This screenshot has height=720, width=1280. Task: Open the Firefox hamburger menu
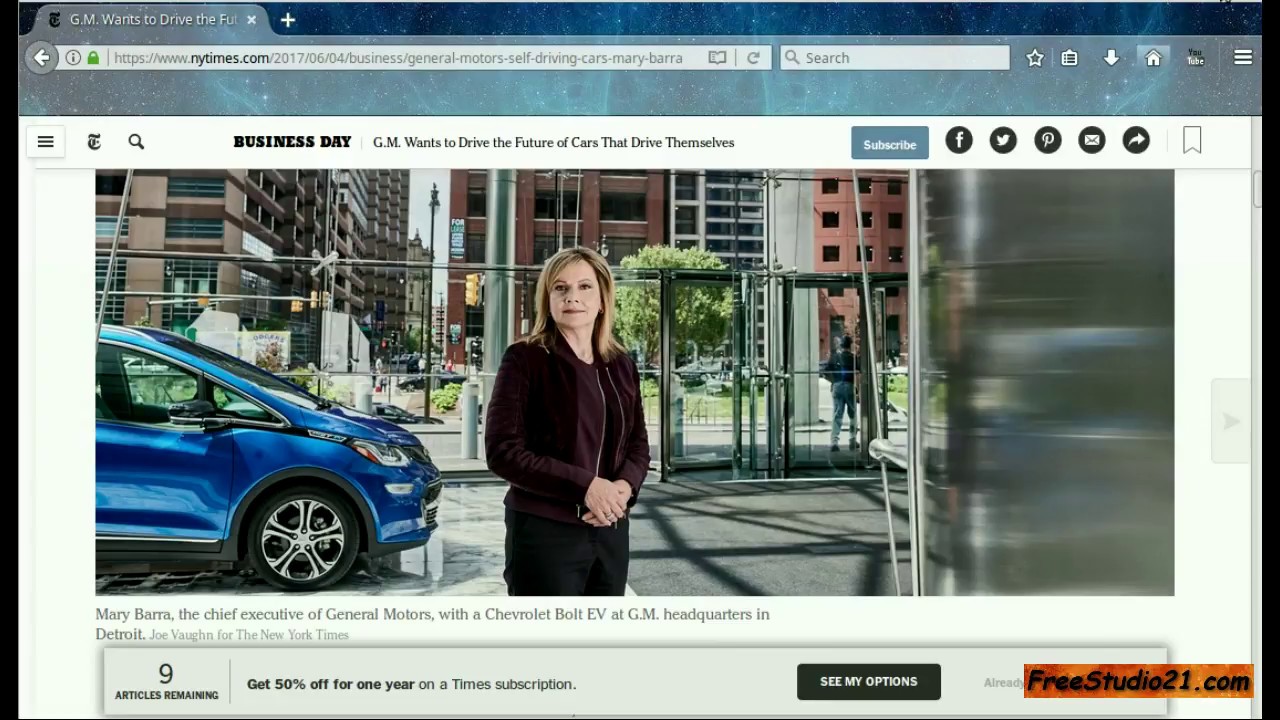pyautogui.click(x=1243, y=58)
